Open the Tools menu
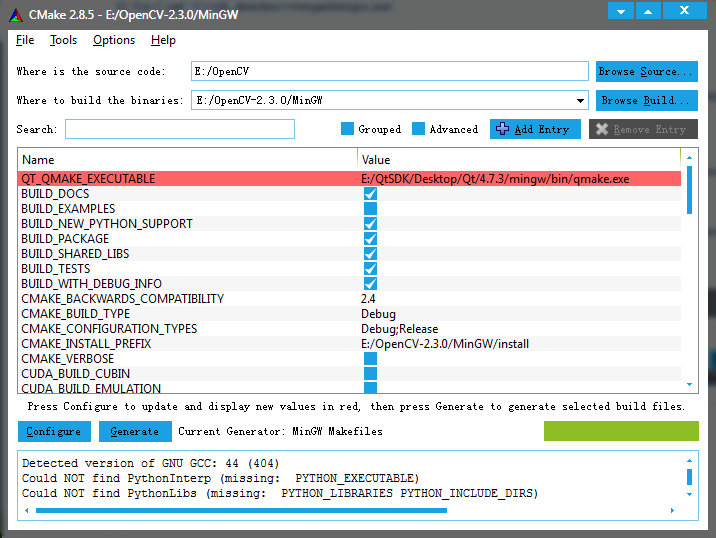The width and height of the screenshot is (716, 538). point(63,40)
